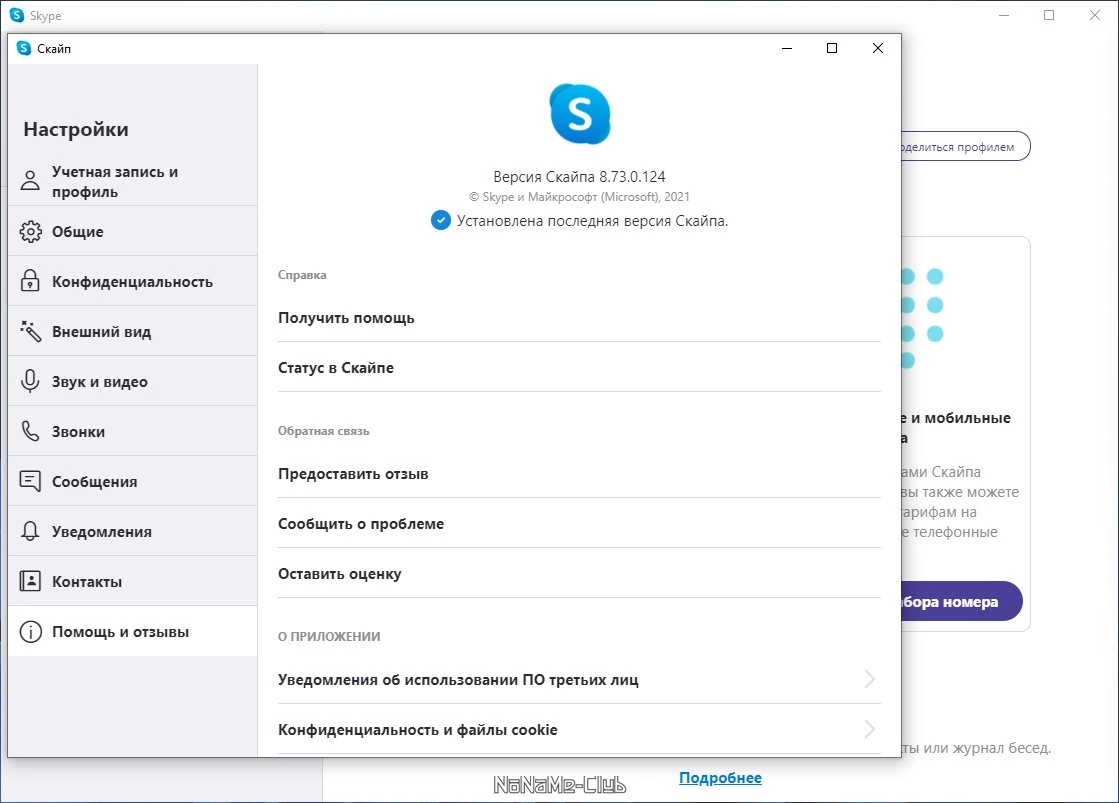Image resolution: width=1119 pixels, height=803 pixels.
Task: Click Поделиться профилем button in background window
Action: point(965,146)
